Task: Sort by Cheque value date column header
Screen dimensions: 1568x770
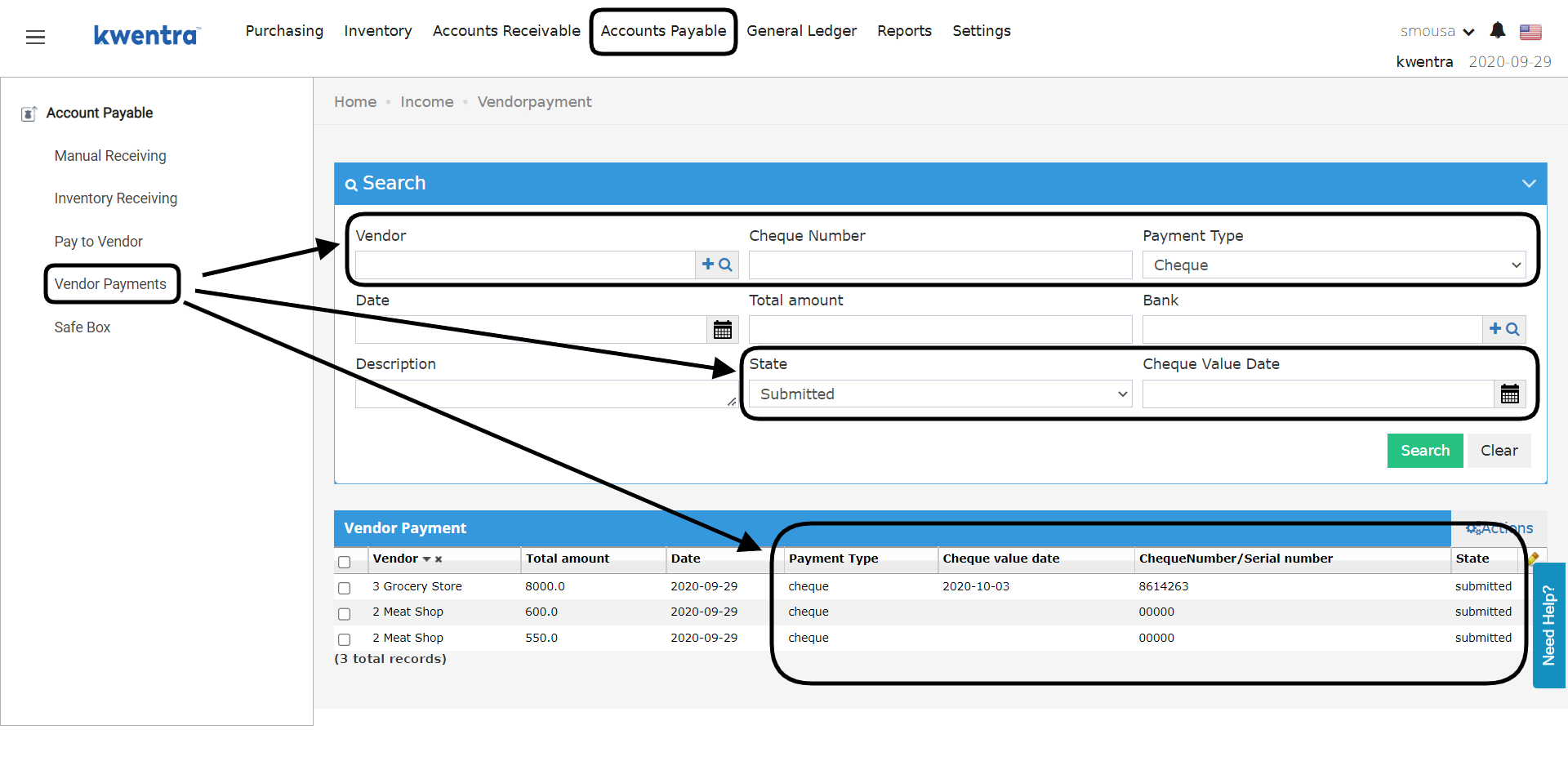Action: (1000, 559)
